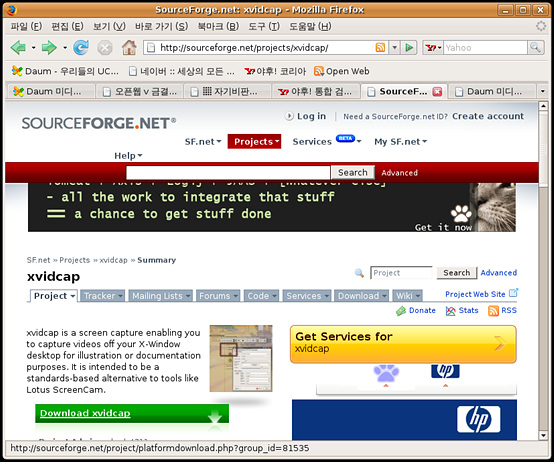
Task: Click the vertical scrollbar up arrow
Action: tap(543, 106)
